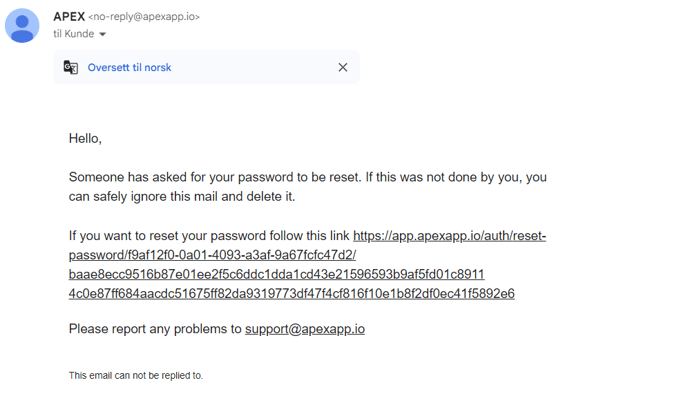Click the Google Translate icon in banner
Screen dimensions: 688x396
71,67
